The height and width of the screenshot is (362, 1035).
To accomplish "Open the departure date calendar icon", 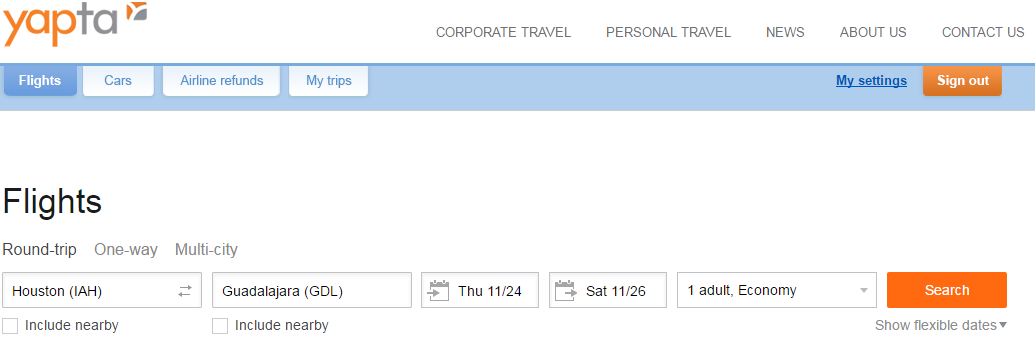I will click(438, 291).
